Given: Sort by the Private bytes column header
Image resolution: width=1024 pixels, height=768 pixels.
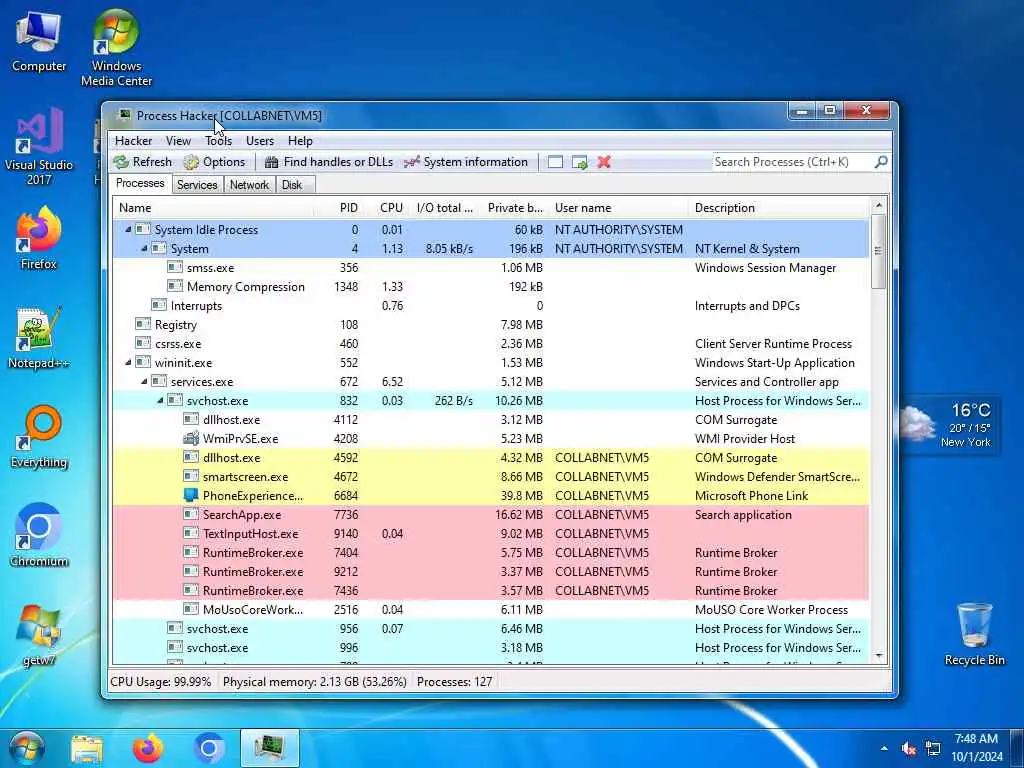Looking at the screenshot, I should coord(515,208).
